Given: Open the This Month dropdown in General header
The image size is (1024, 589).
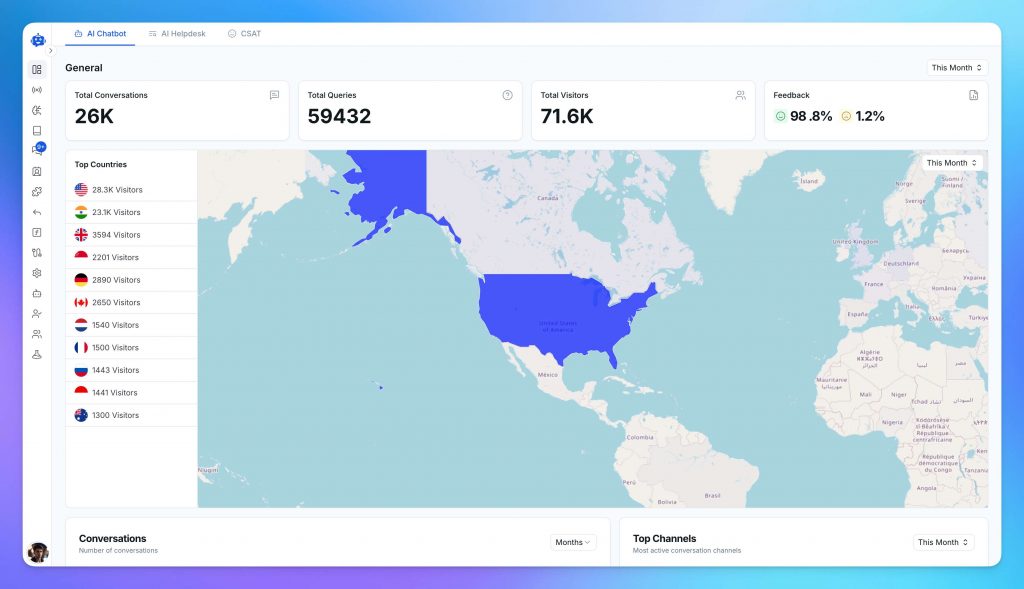Looking at the screenshot, I should click(x=956, y=67).
